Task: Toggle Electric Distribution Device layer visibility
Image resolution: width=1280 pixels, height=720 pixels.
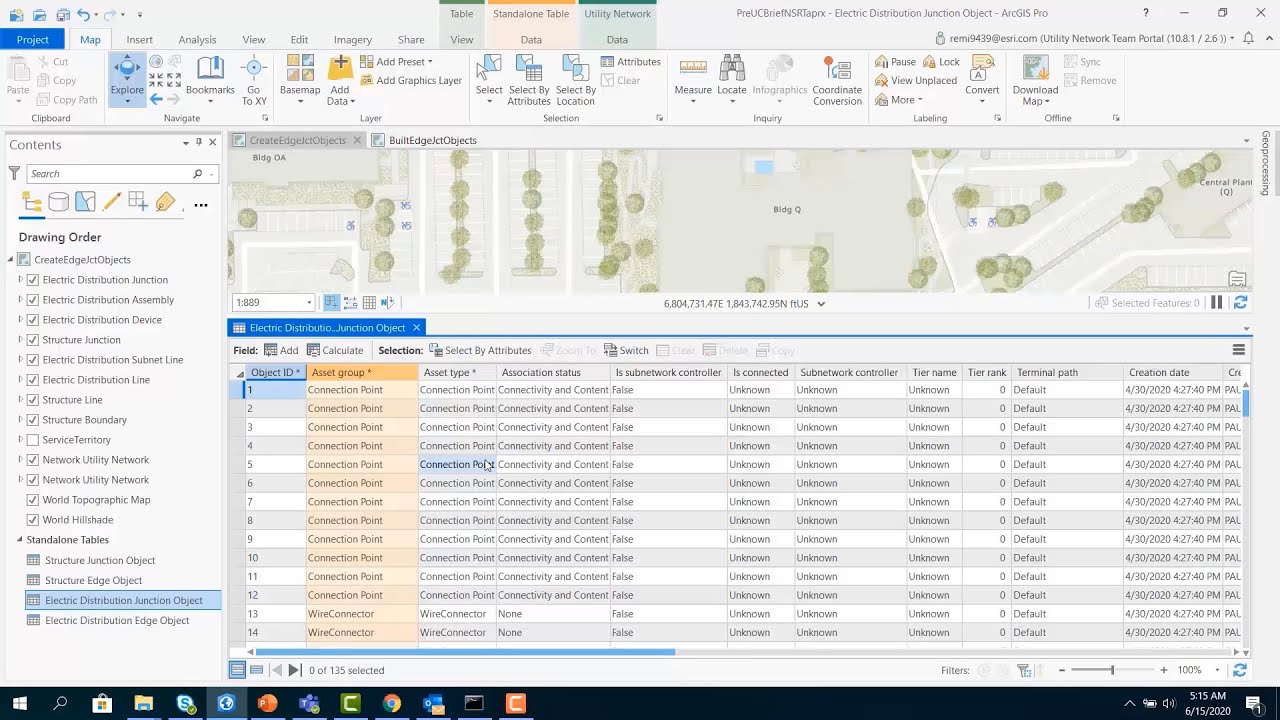Action: pos(33,320)
